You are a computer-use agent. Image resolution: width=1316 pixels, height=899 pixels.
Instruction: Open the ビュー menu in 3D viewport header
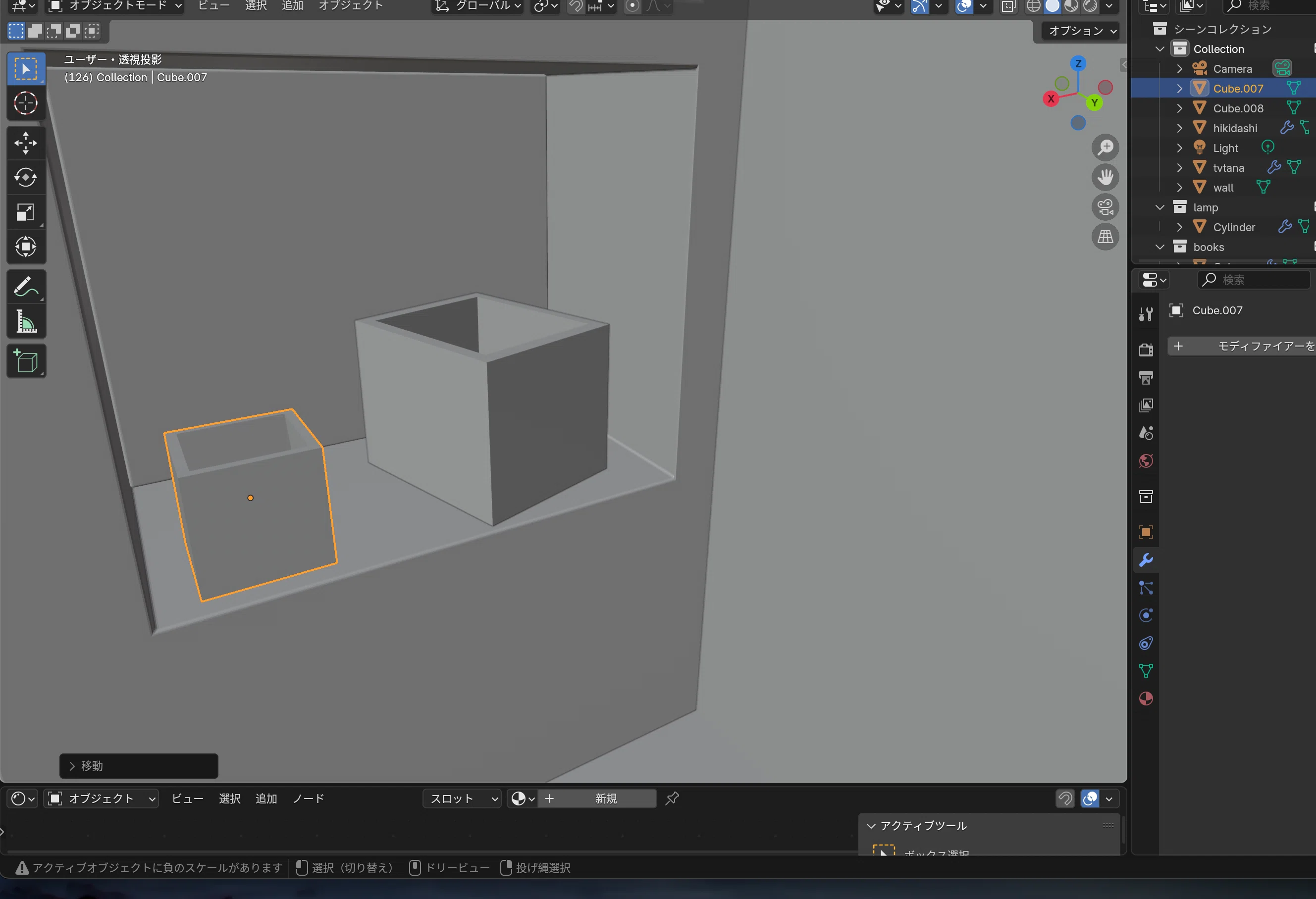(213, 6)
